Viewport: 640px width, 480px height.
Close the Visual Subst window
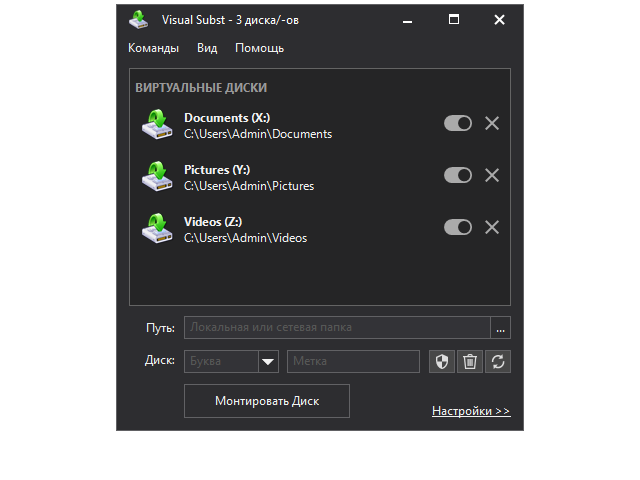pyautogui.click(x=499, y=20)
